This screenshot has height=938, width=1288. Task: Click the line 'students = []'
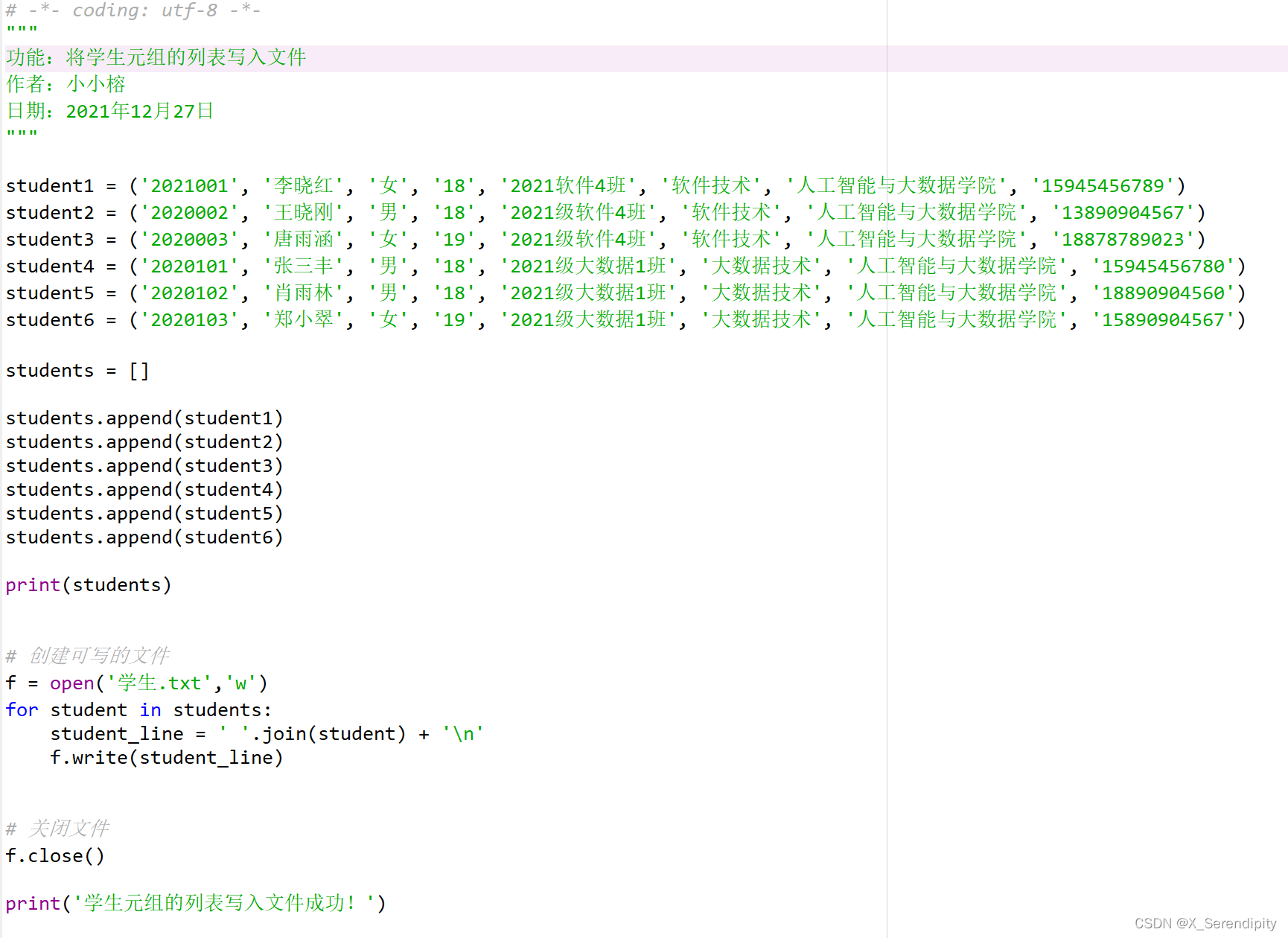[77, 370]
